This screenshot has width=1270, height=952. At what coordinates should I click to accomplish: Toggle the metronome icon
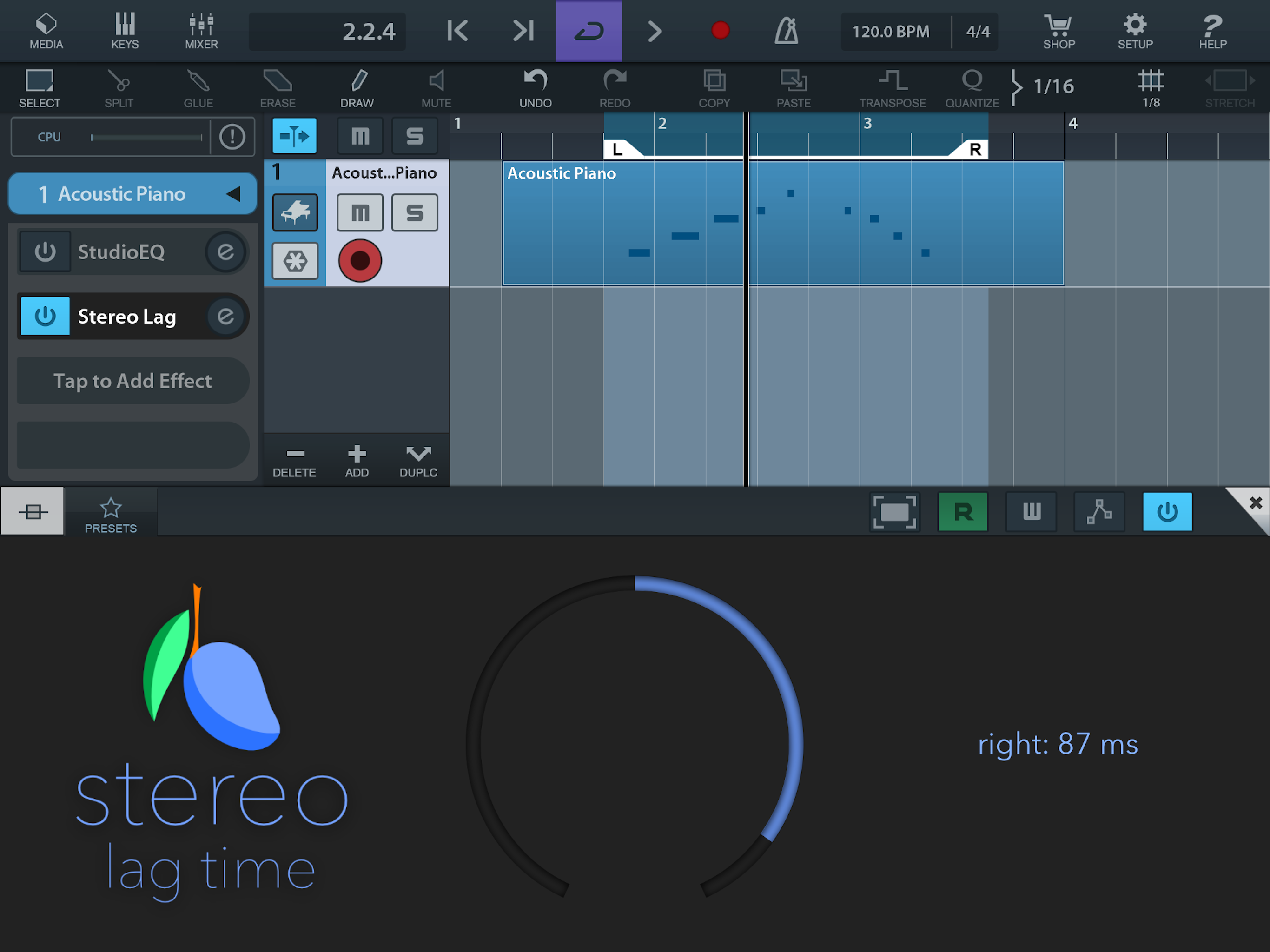[786, 31]
